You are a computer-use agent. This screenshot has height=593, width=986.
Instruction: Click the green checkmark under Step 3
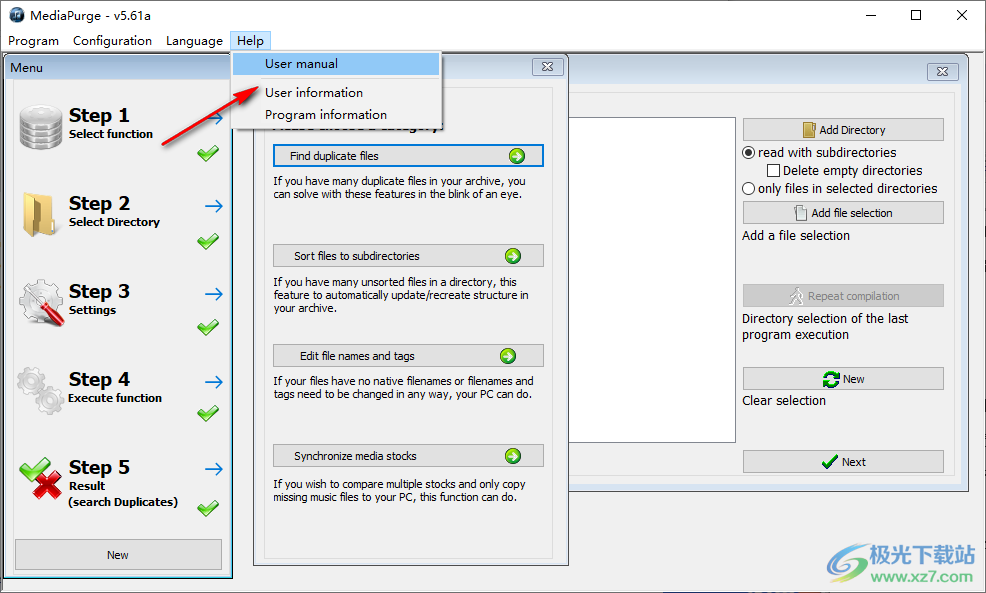coord(208,328)
